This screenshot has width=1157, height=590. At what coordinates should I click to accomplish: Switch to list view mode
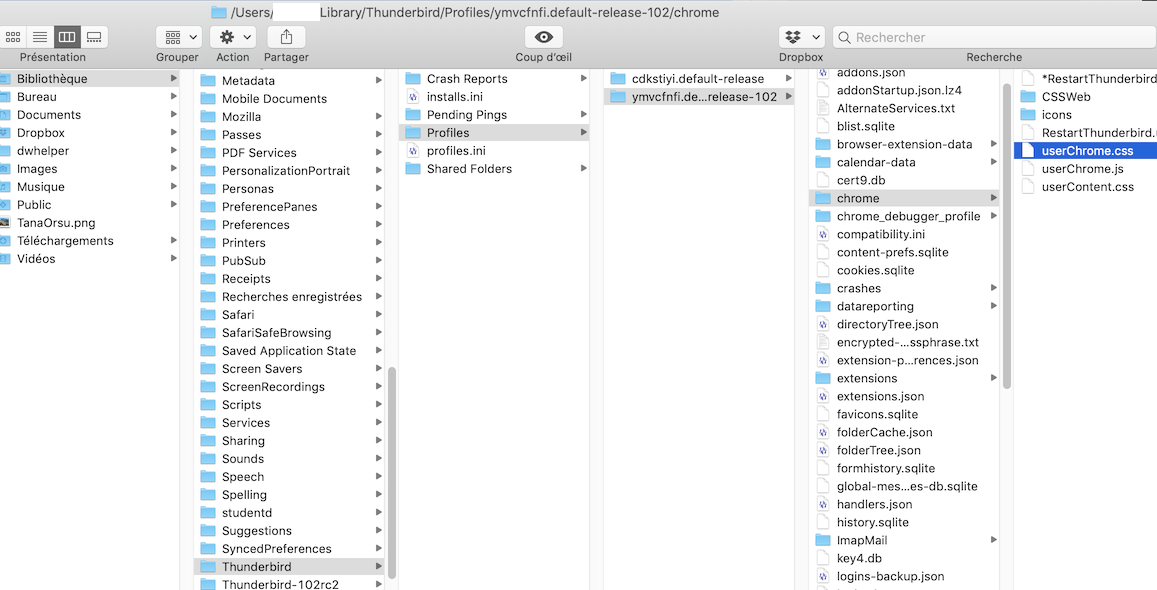pos(41,37)
